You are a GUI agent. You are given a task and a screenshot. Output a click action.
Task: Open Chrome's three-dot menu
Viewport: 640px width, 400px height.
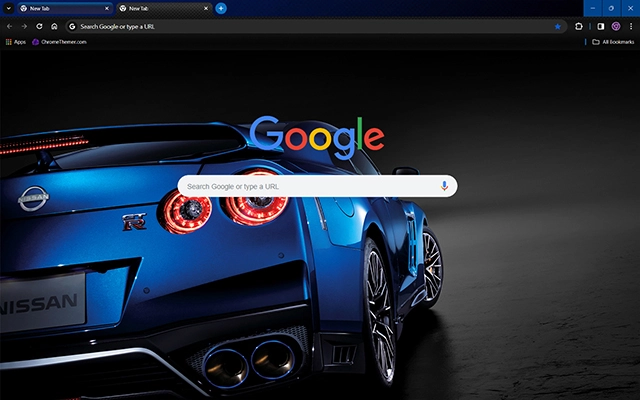(631, 27)
